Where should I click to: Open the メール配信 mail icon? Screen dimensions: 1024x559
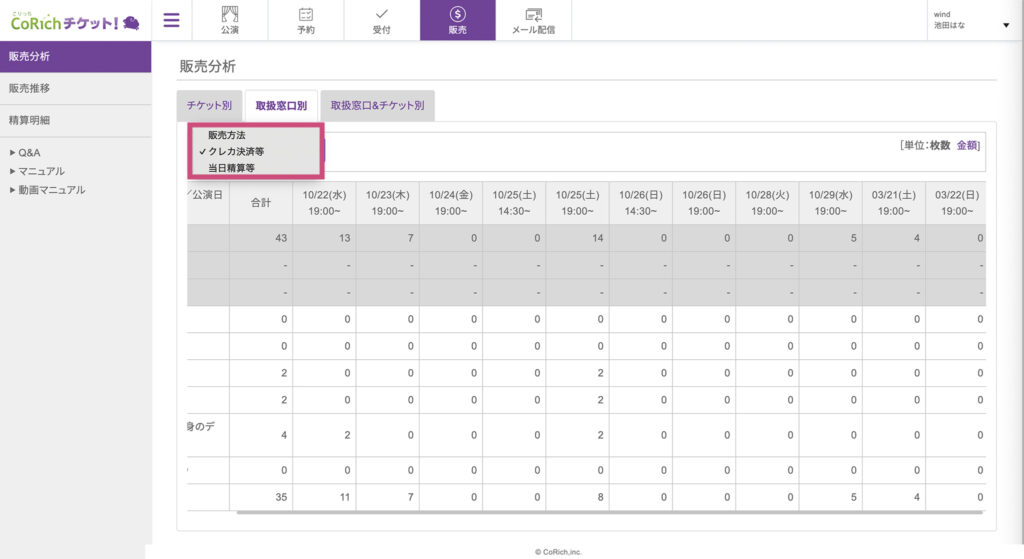pos(533,14)
